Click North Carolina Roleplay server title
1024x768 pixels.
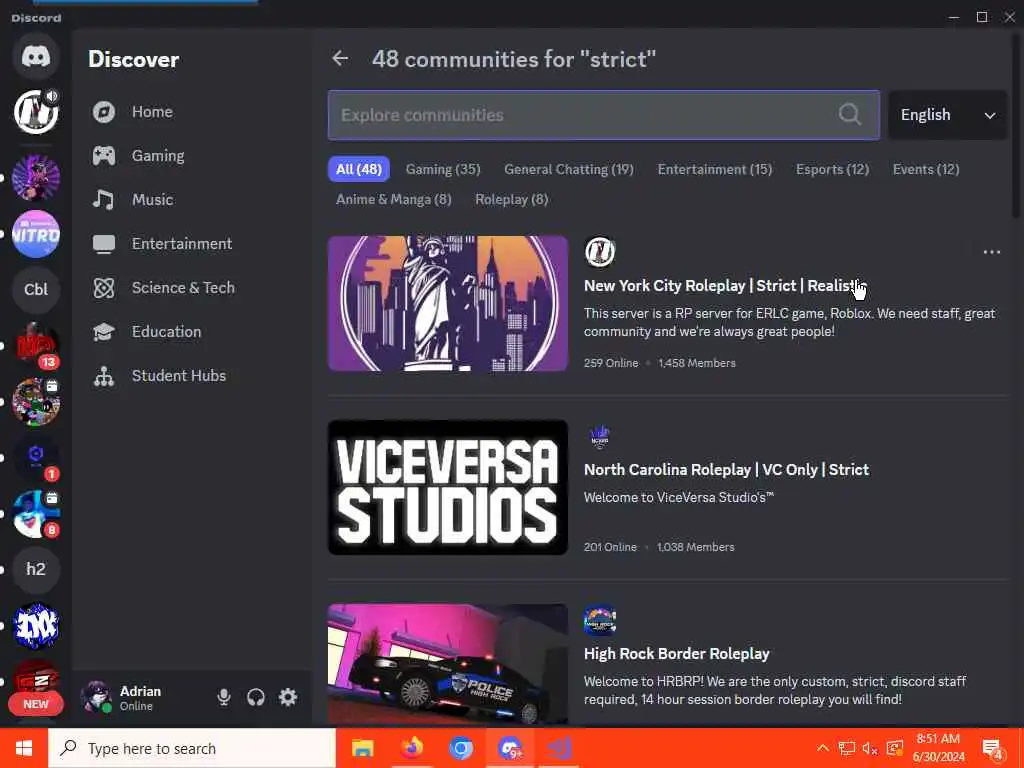726,470
